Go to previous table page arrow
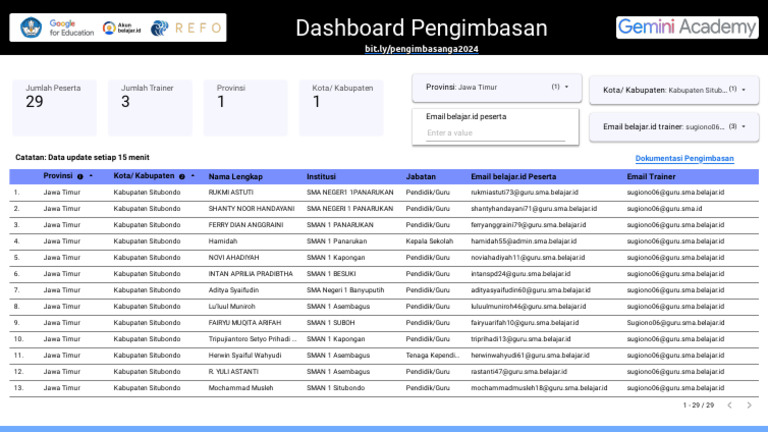The width and height of the screenshot is (768, 432). (729, 405)
